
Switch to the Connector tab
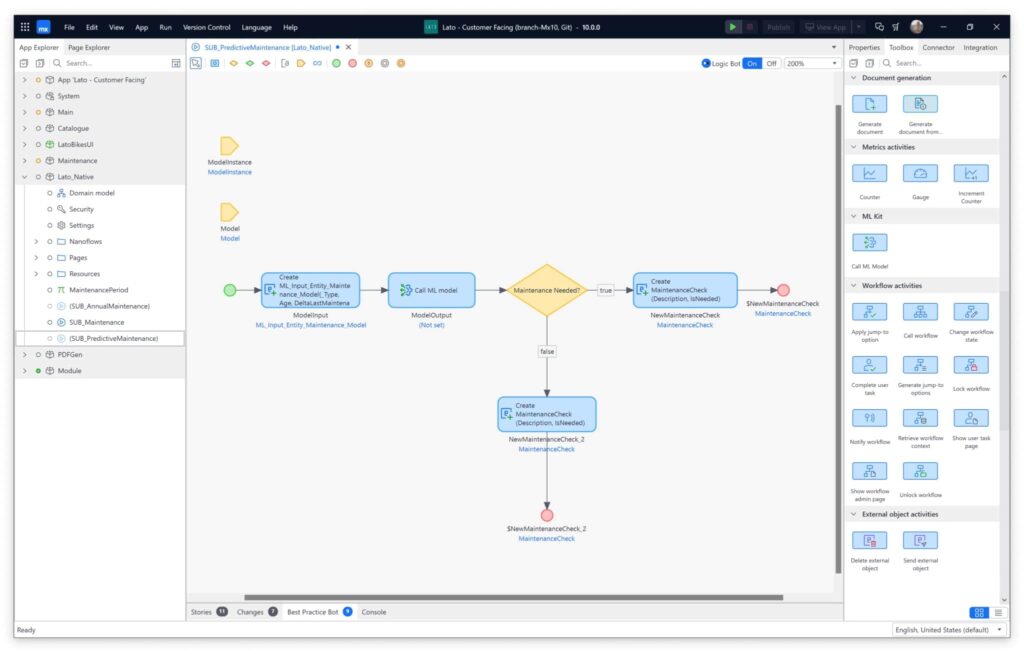tap(938, 48)
